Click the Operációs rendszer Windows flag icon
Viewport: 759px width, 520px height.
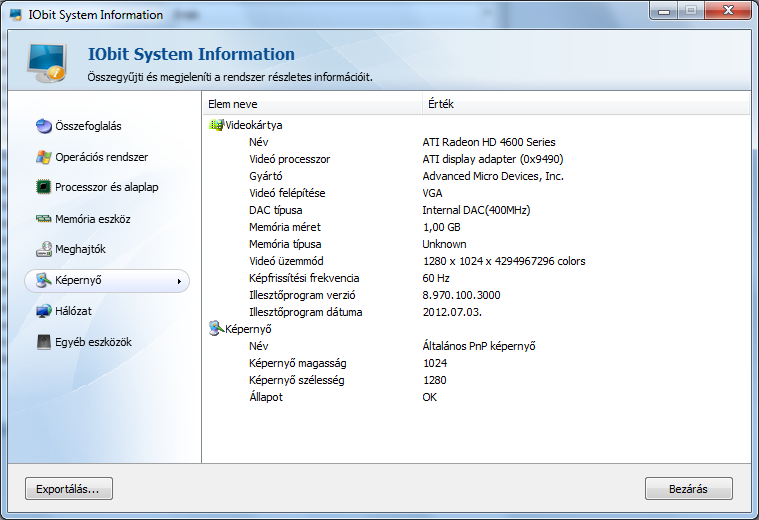(x=44, y=157)
